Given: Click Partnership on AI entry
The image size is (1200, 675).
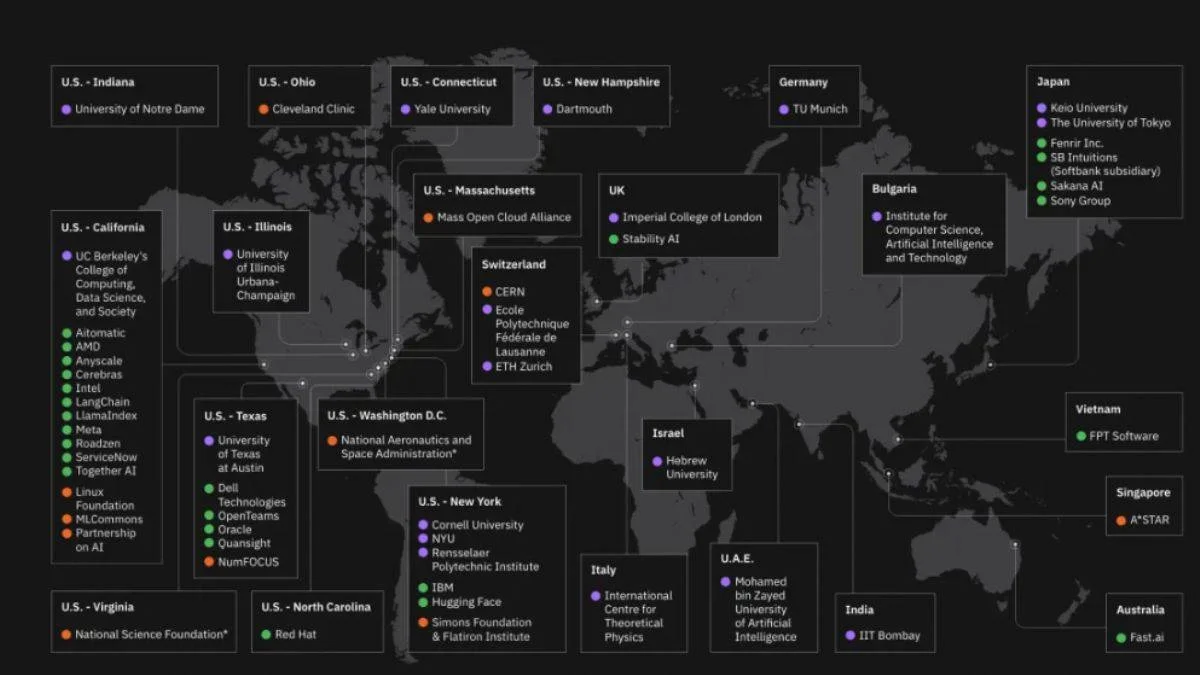Looking at the screenshot, I should coord(99,540).
